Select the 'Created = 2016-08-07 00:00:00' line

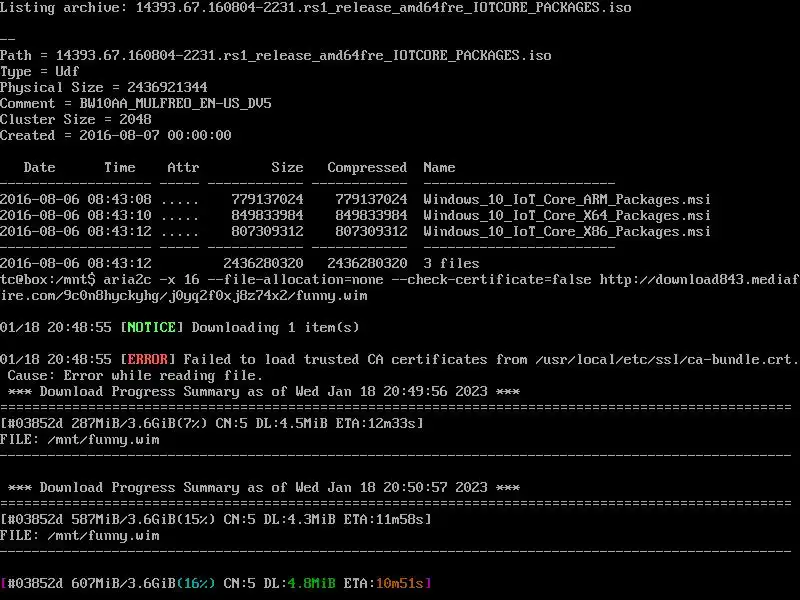(116, 135)
